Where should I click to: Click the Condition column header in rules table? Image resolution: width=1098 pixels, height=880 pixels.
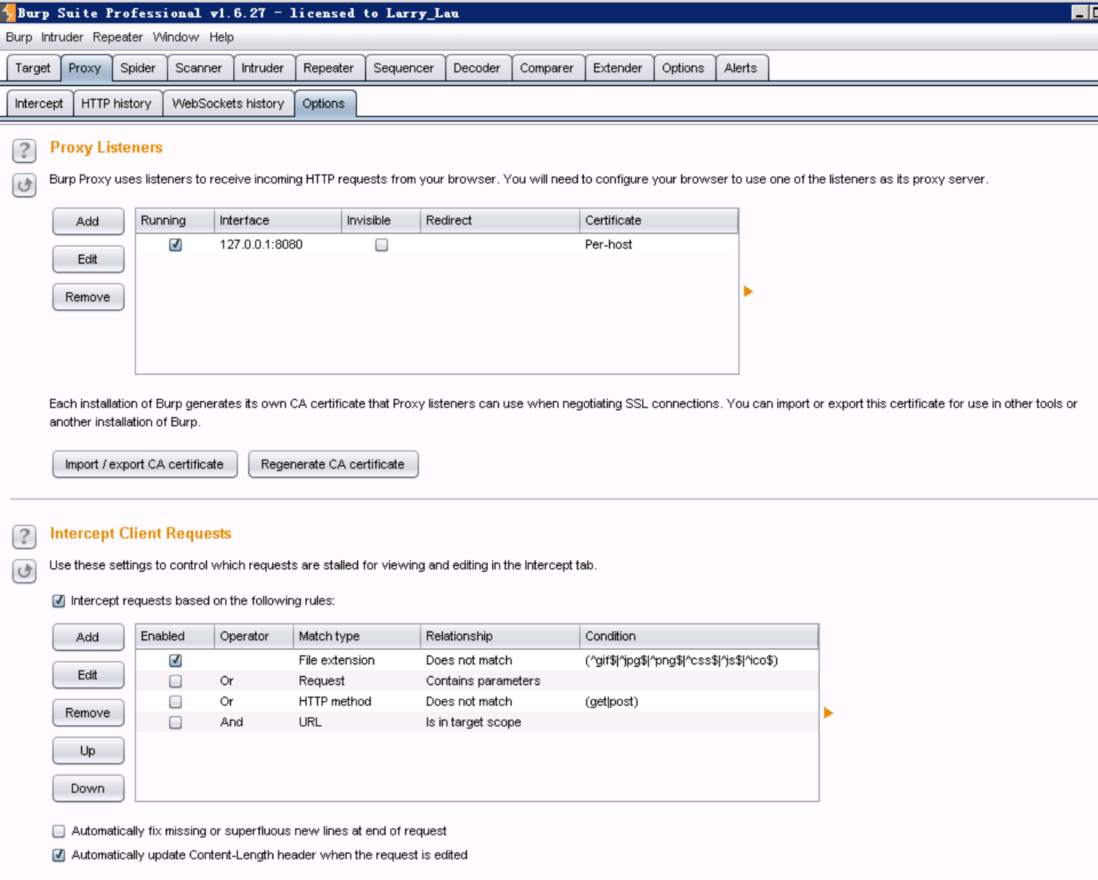click(x=698, y=636)
